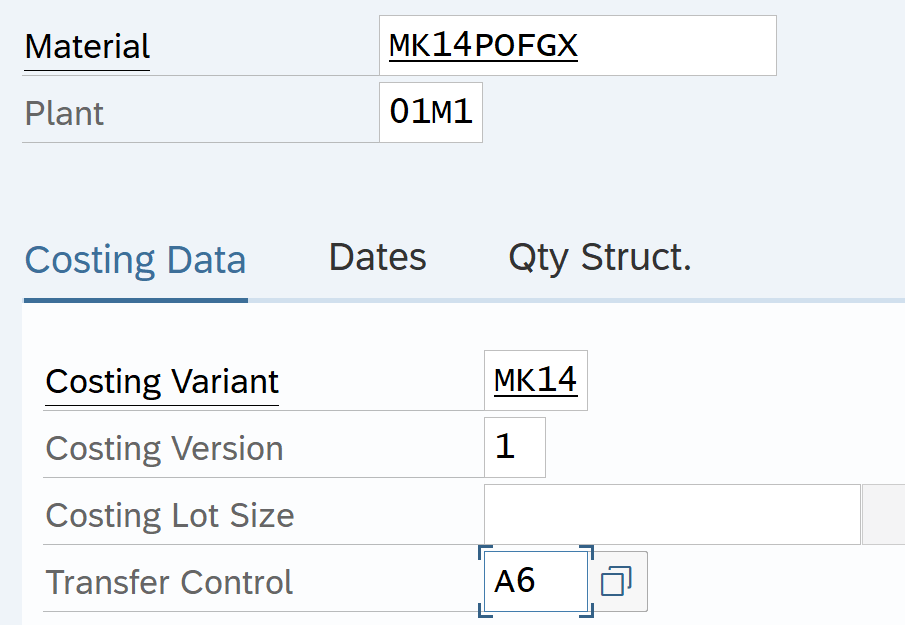Click the Transfer Control label
The image size is (905, 625).
click(169, 582)
